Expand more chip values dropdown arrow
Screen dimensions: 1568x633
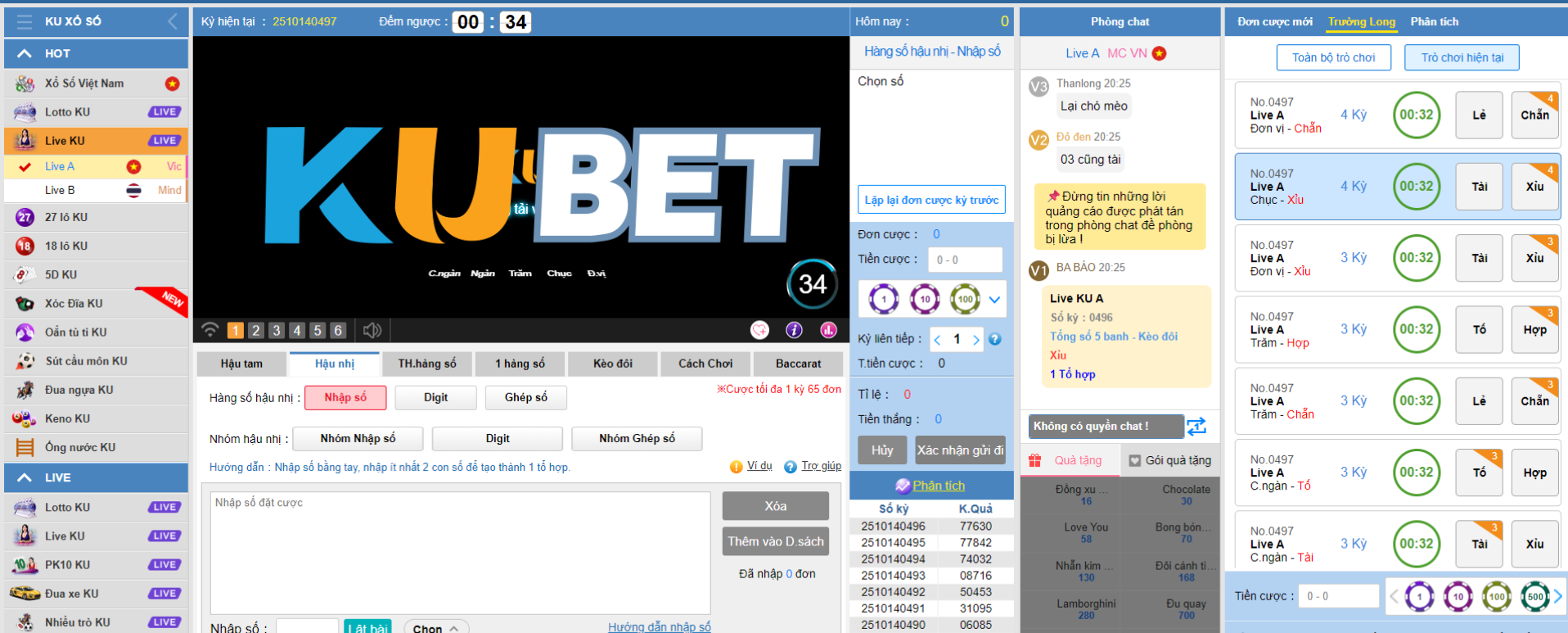point(994,300)
